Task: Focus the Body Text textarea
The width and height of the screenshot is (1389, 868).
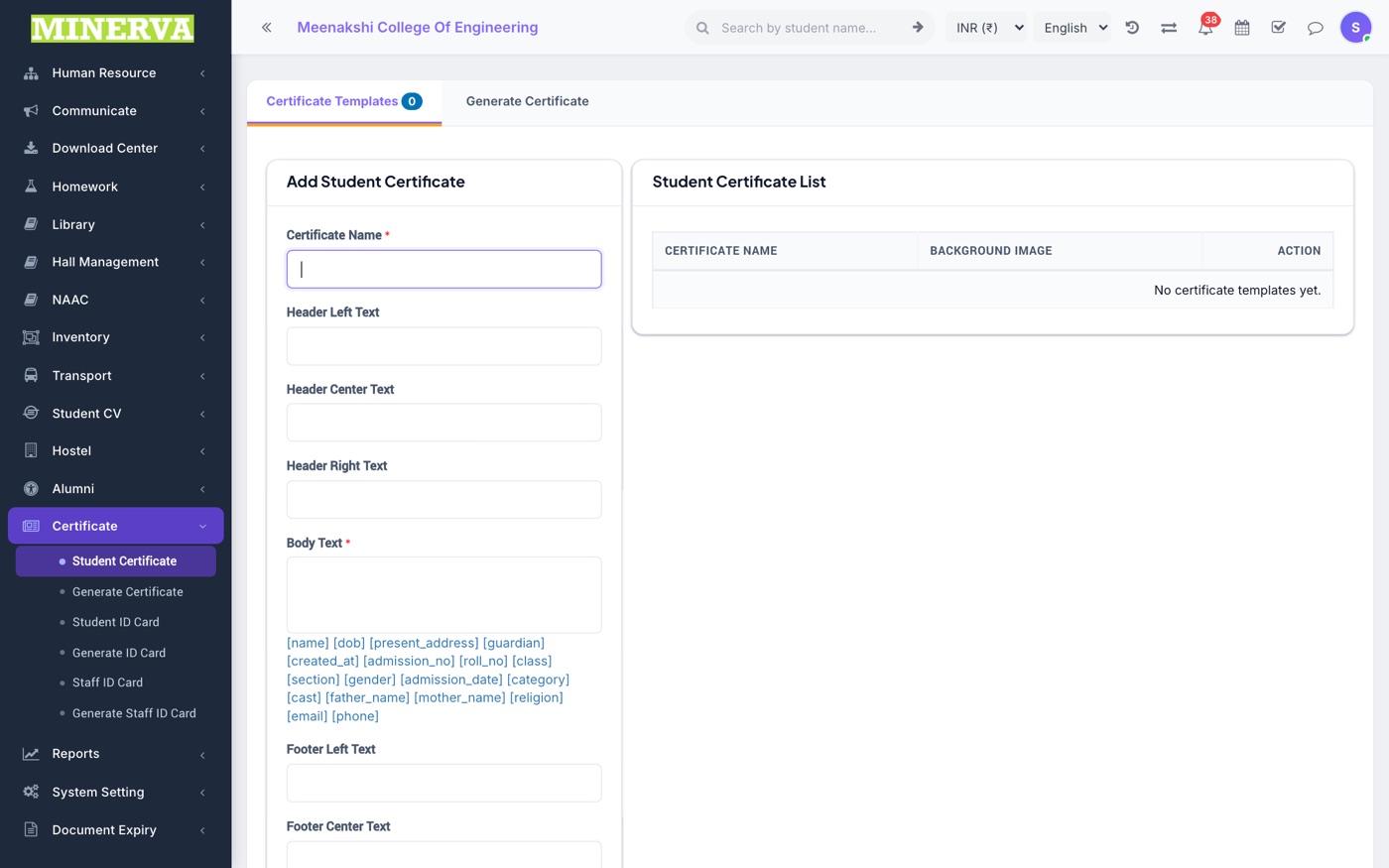Action: (x=443, y=595)
